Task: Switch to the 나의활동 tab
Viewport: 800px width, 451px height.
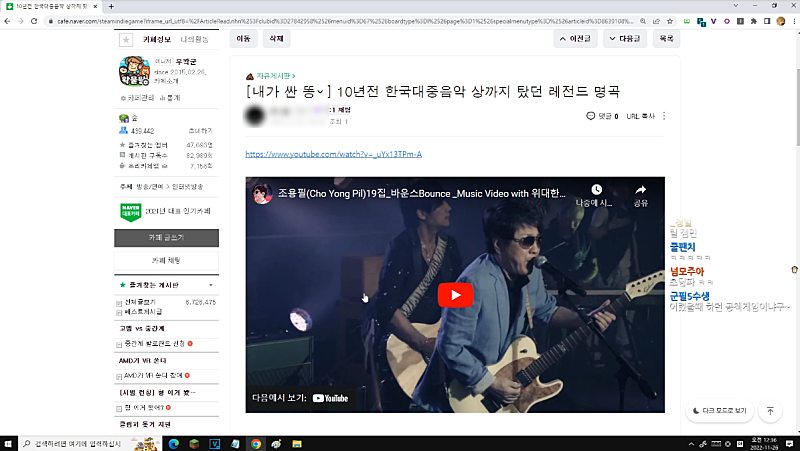Action: pos(194,40)
